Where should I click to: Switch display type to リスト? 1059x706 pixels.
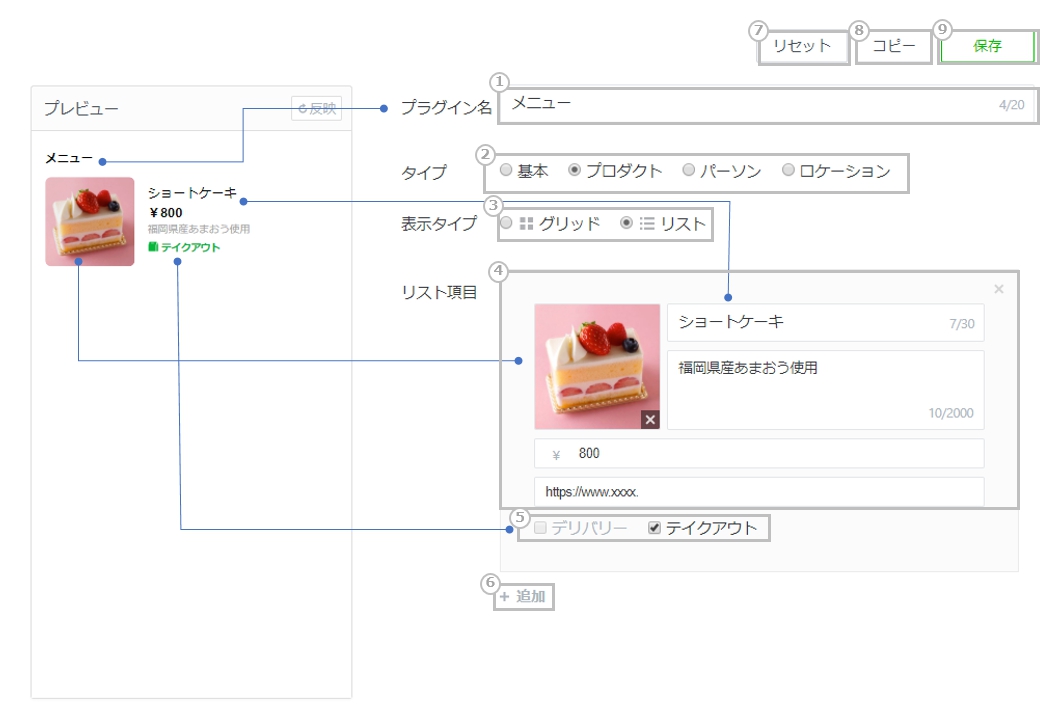coord(626,224)
